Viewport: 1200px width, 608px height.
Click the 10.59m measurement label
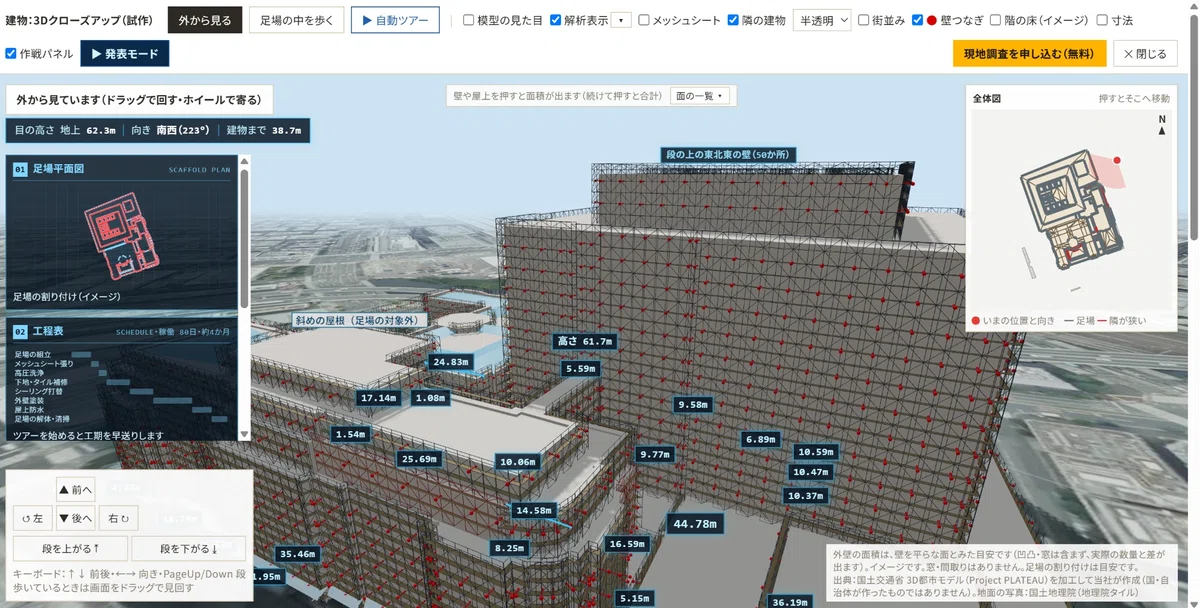(x=816, y=452)
